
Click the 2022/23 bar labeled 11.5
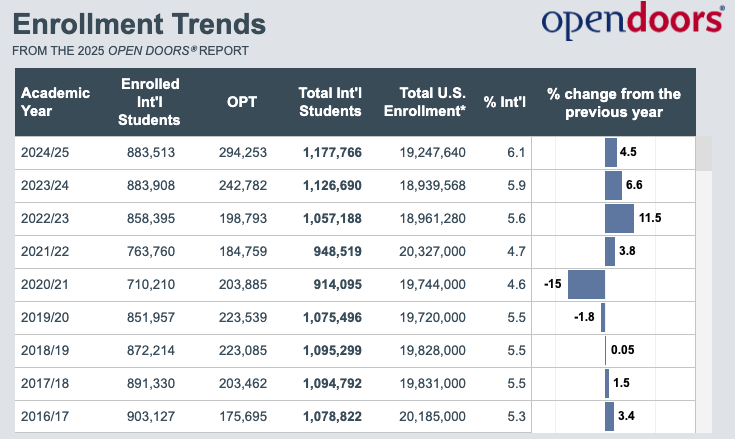(619, 218)
